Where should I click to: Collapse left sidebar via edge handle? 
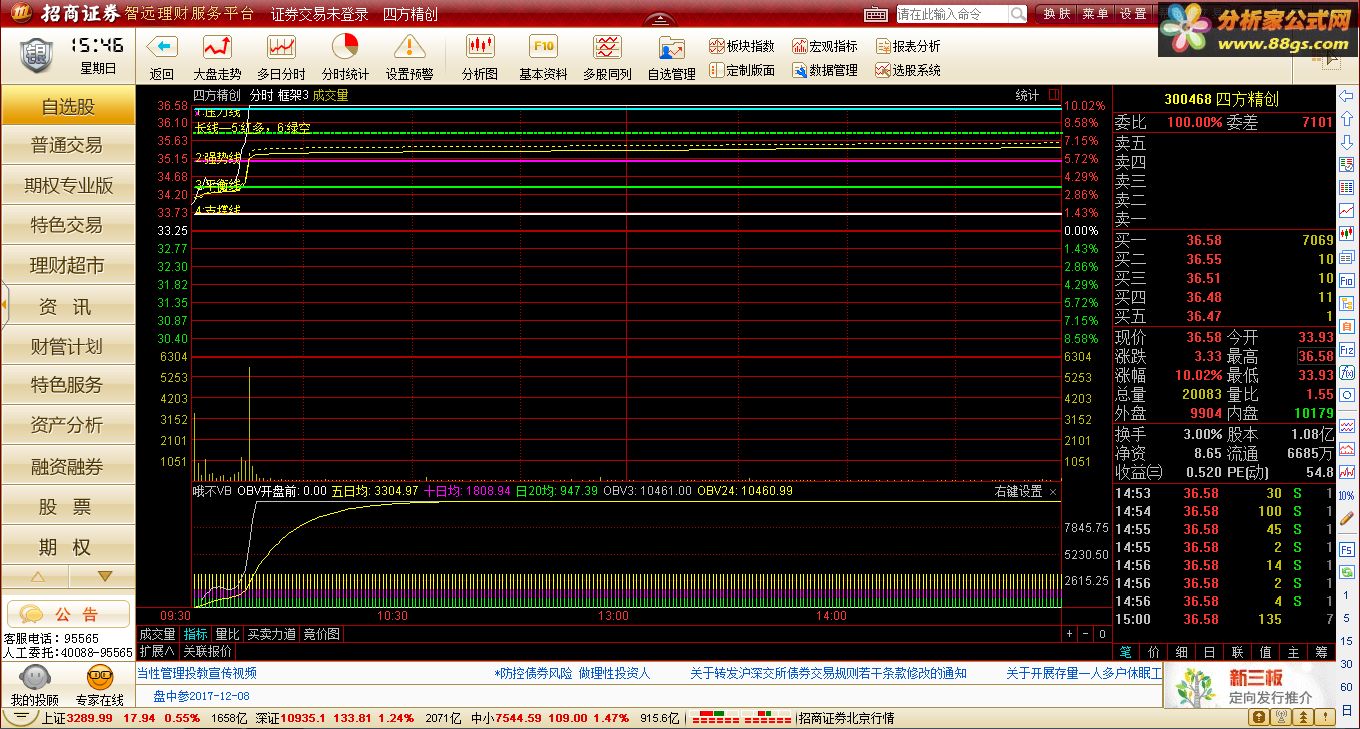pos(3,304)
